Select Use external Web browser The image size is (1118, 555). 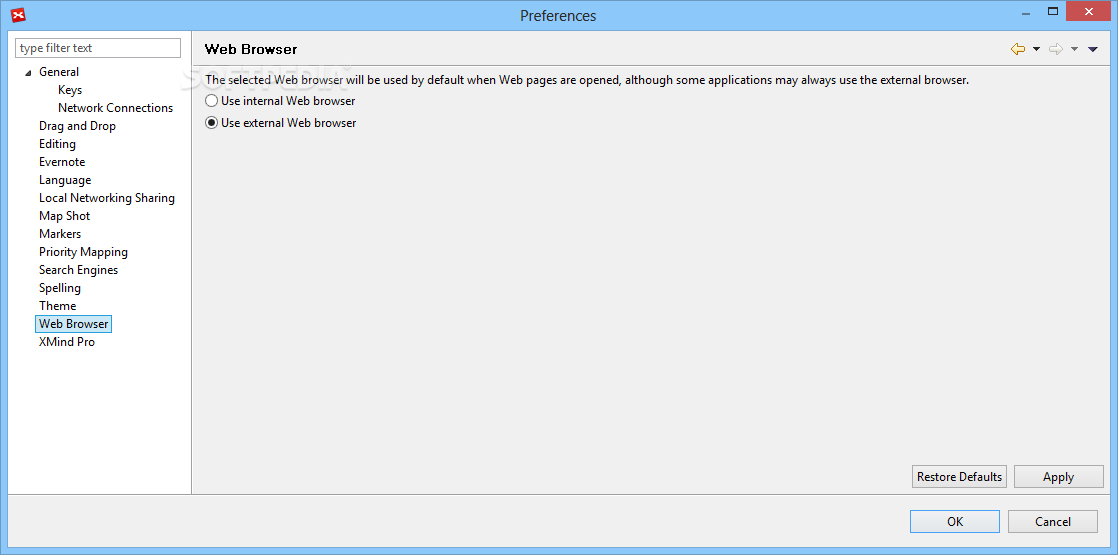click(x=281, y=123)
